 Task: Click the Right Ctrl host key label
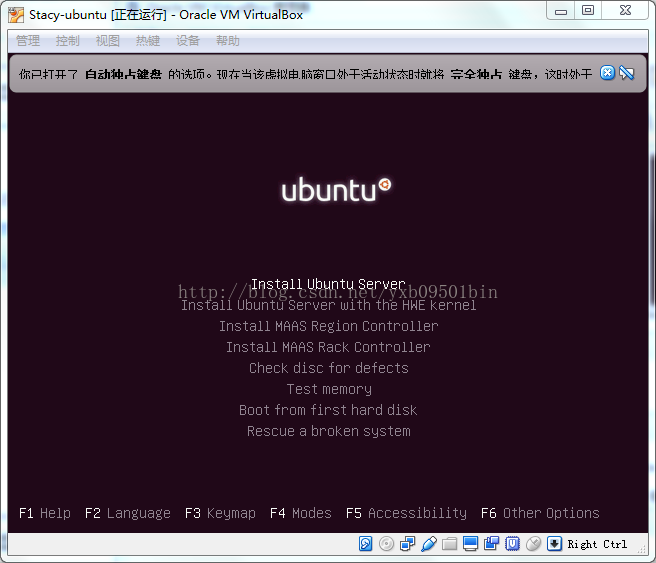click(597, 544)
